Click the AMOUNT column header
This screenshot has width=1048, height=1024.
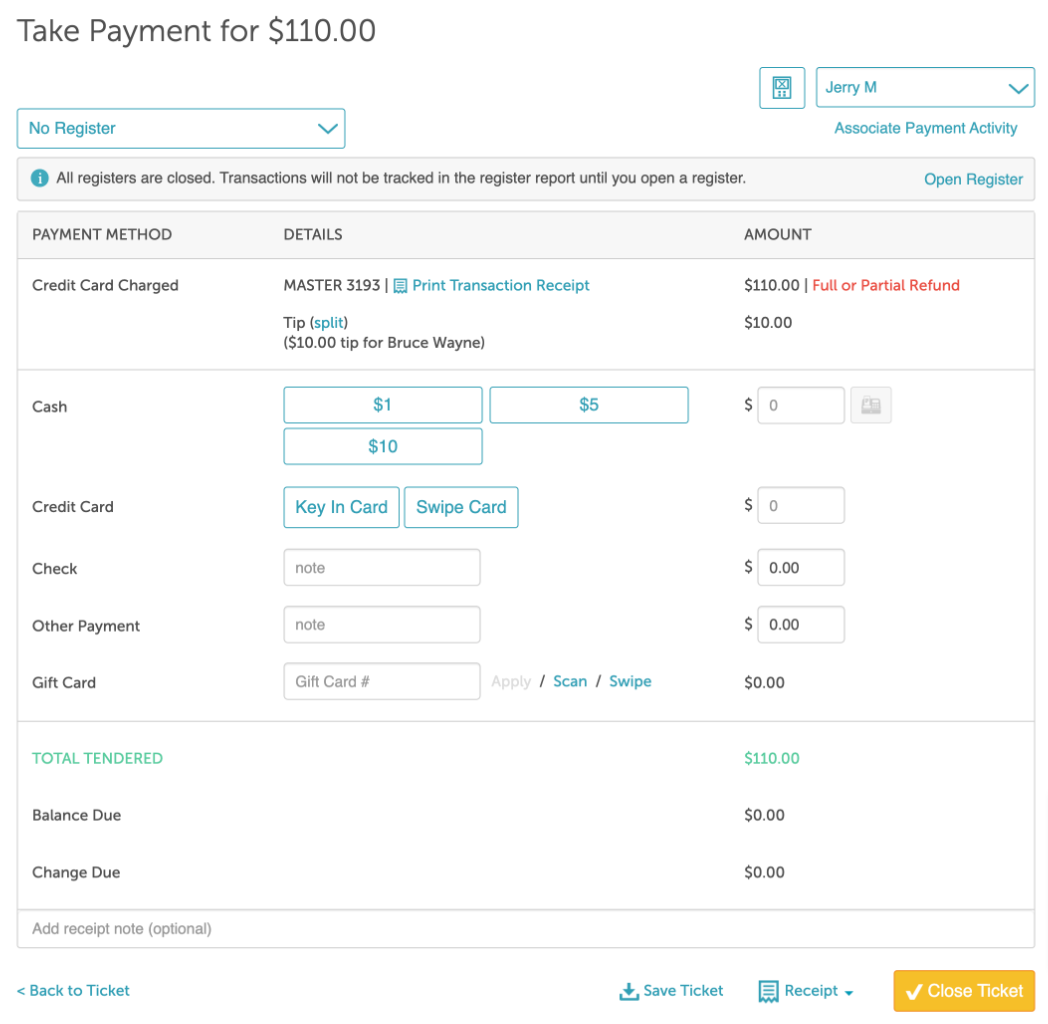coord(778,235)
